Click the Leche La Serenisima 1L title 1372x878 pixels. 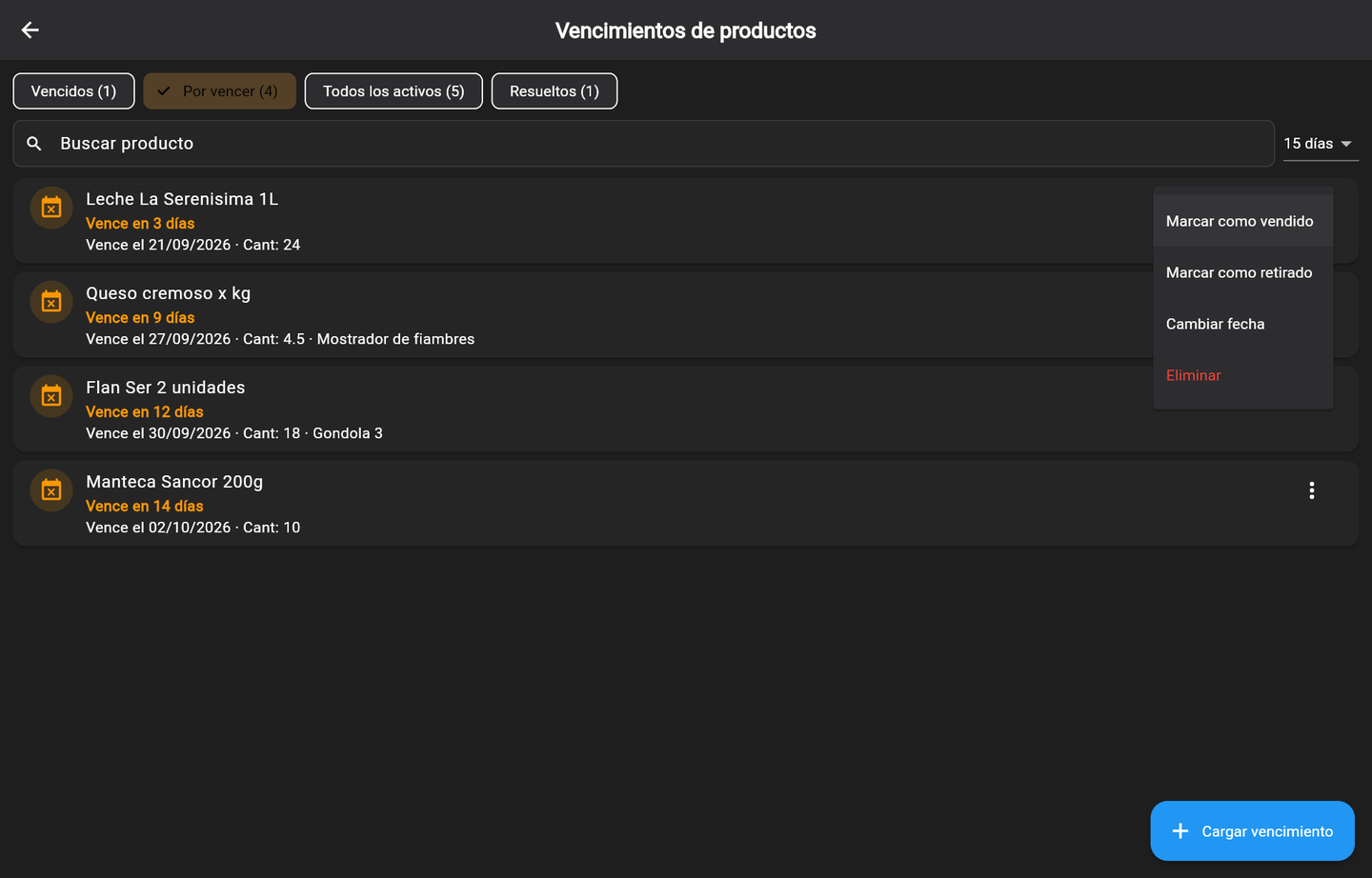[x=182, y=199]
